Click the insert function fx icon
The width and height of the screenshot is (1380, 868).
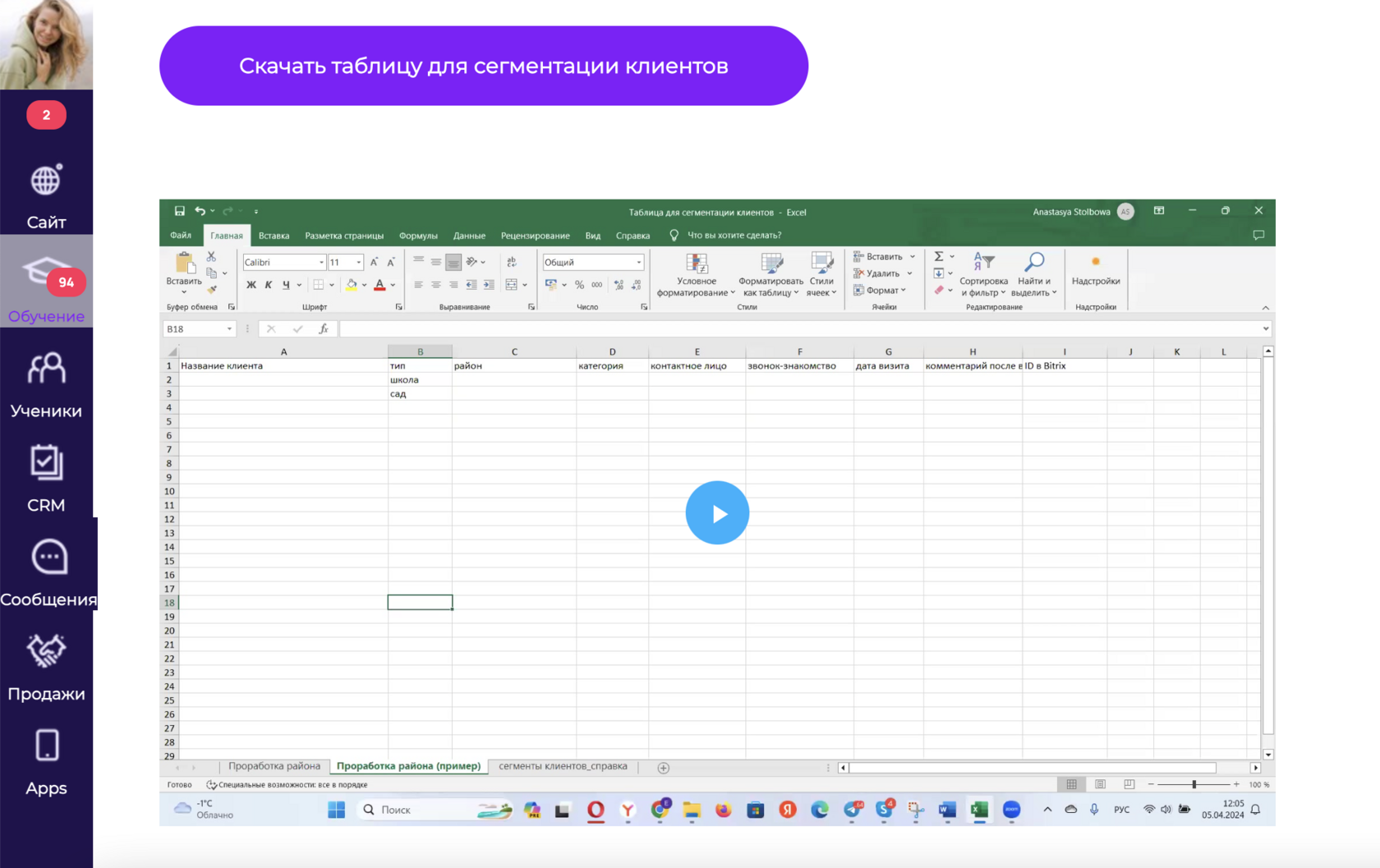click(x=324, y=328)
